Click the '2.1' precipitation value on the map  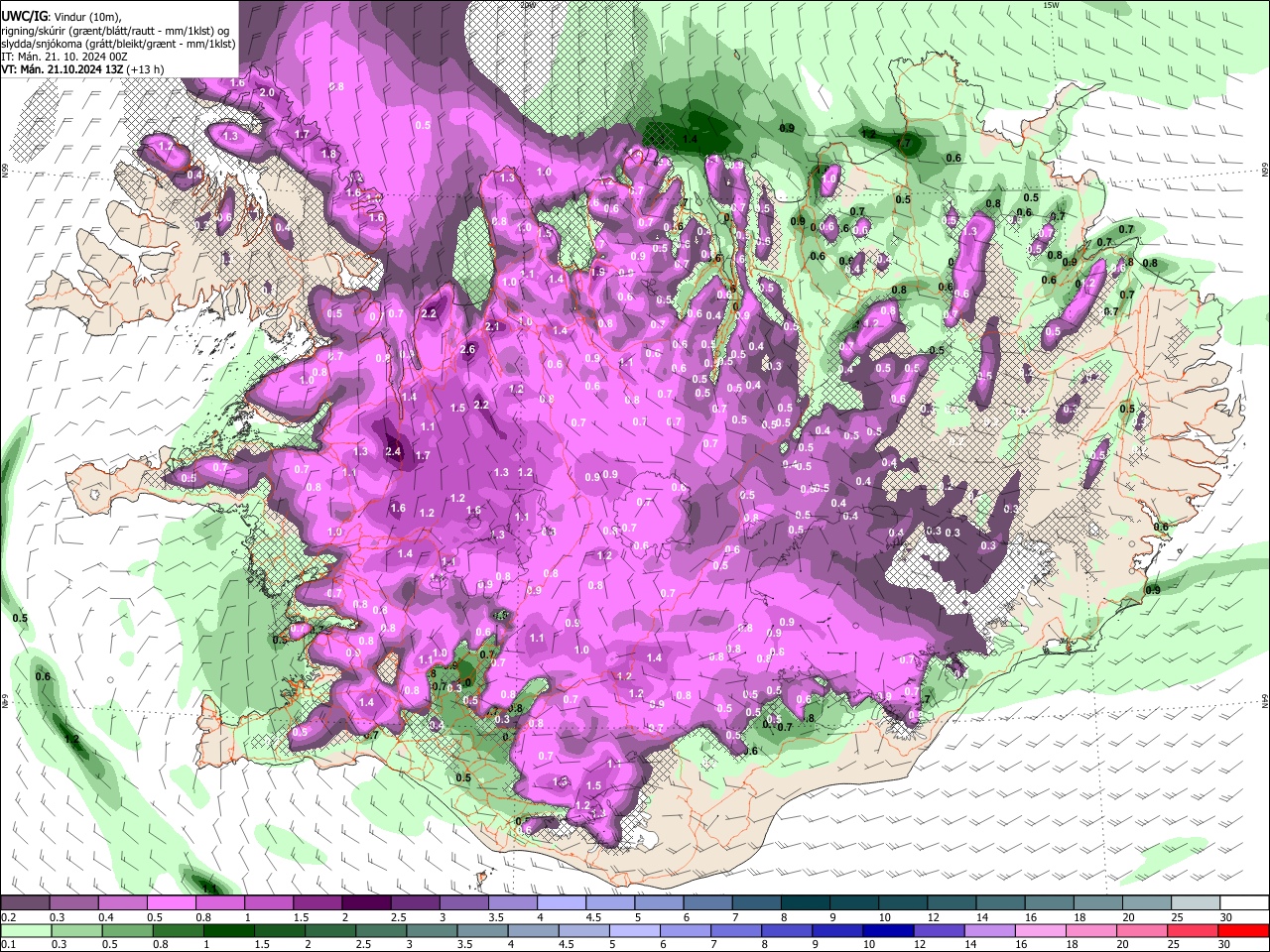pyautogui.click(x=492, y=326)
